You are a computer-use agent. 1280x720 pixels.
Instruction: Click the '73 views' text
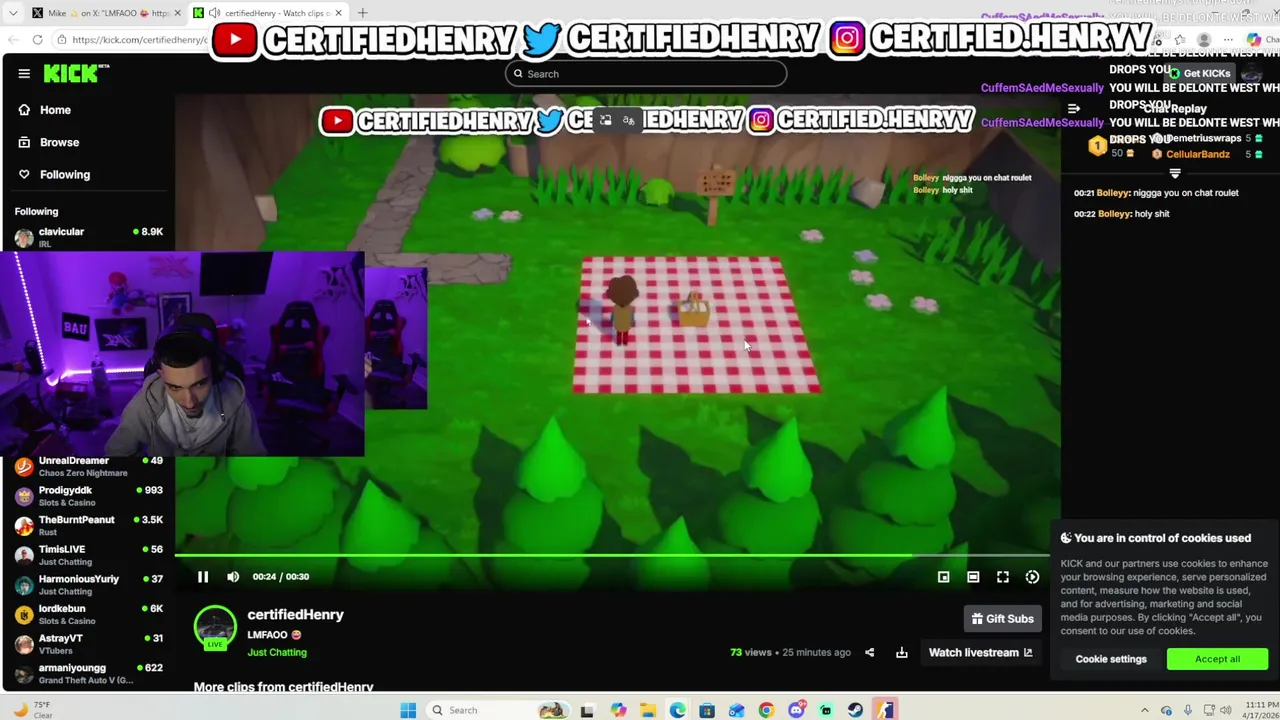pyautogui.click(x=750, y=652)
